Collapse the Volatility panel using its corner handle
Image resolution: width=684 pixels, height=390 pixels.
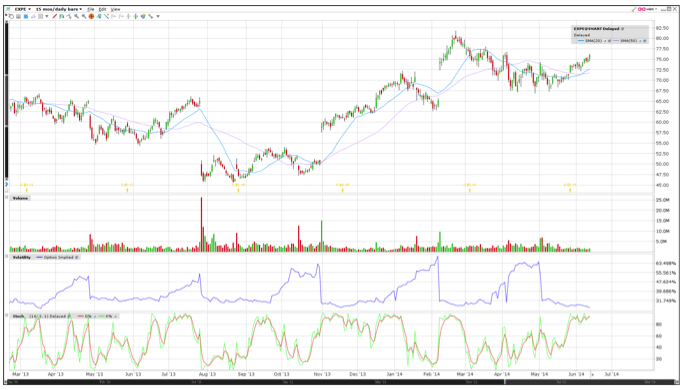(7, 257)
